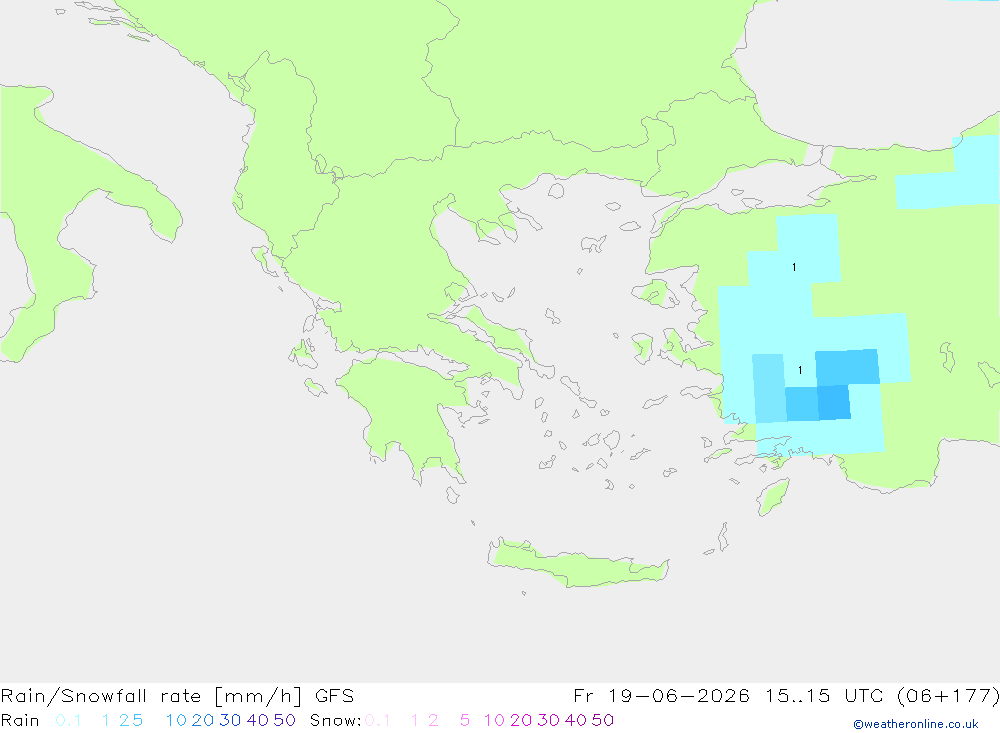The image size is (1000, 733).
Task: Click snow legend value 50
Action: [x=603, y=720]
